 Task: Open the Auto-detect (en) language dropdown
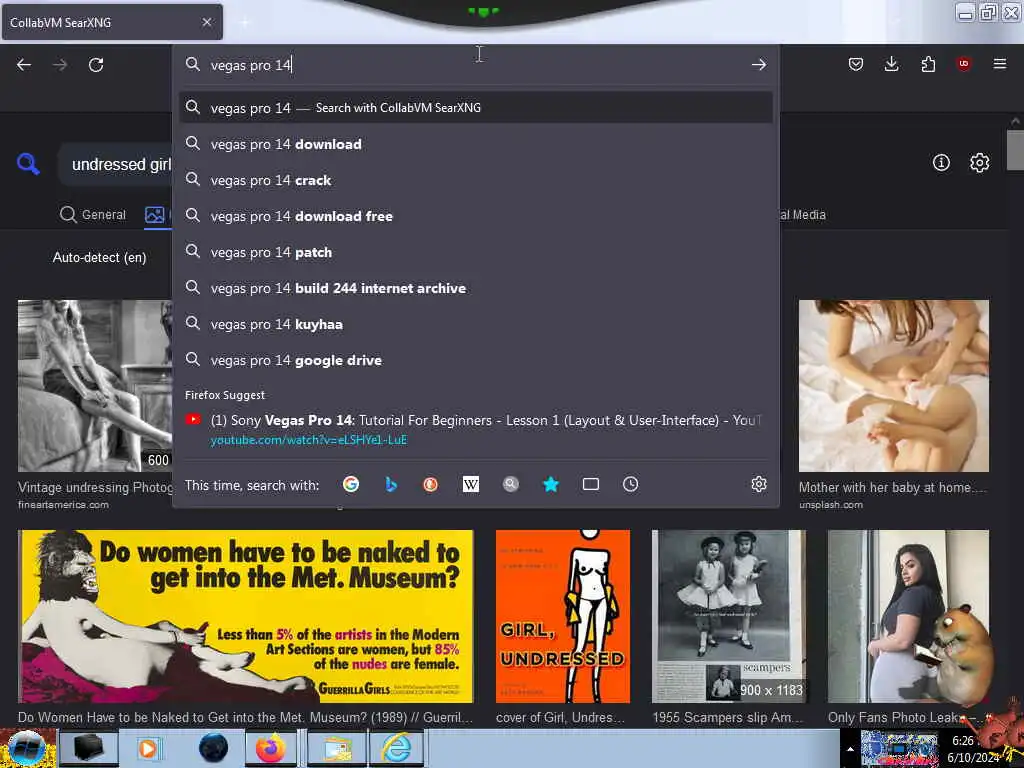pyautogui.click(x=99, y=257)
